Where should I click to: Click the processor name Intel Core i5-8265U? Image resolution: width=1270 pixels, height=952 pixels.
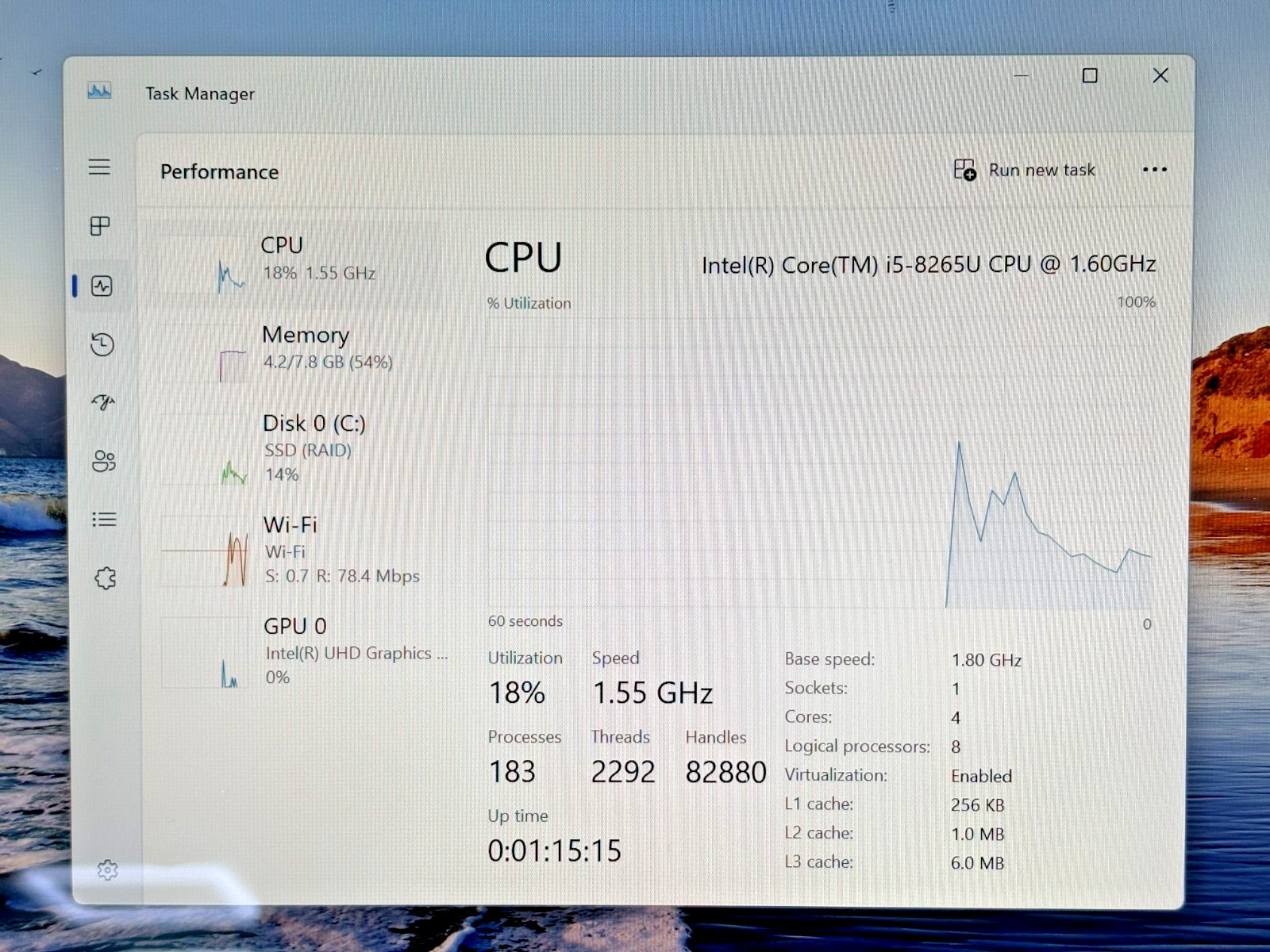pos(928,264)
